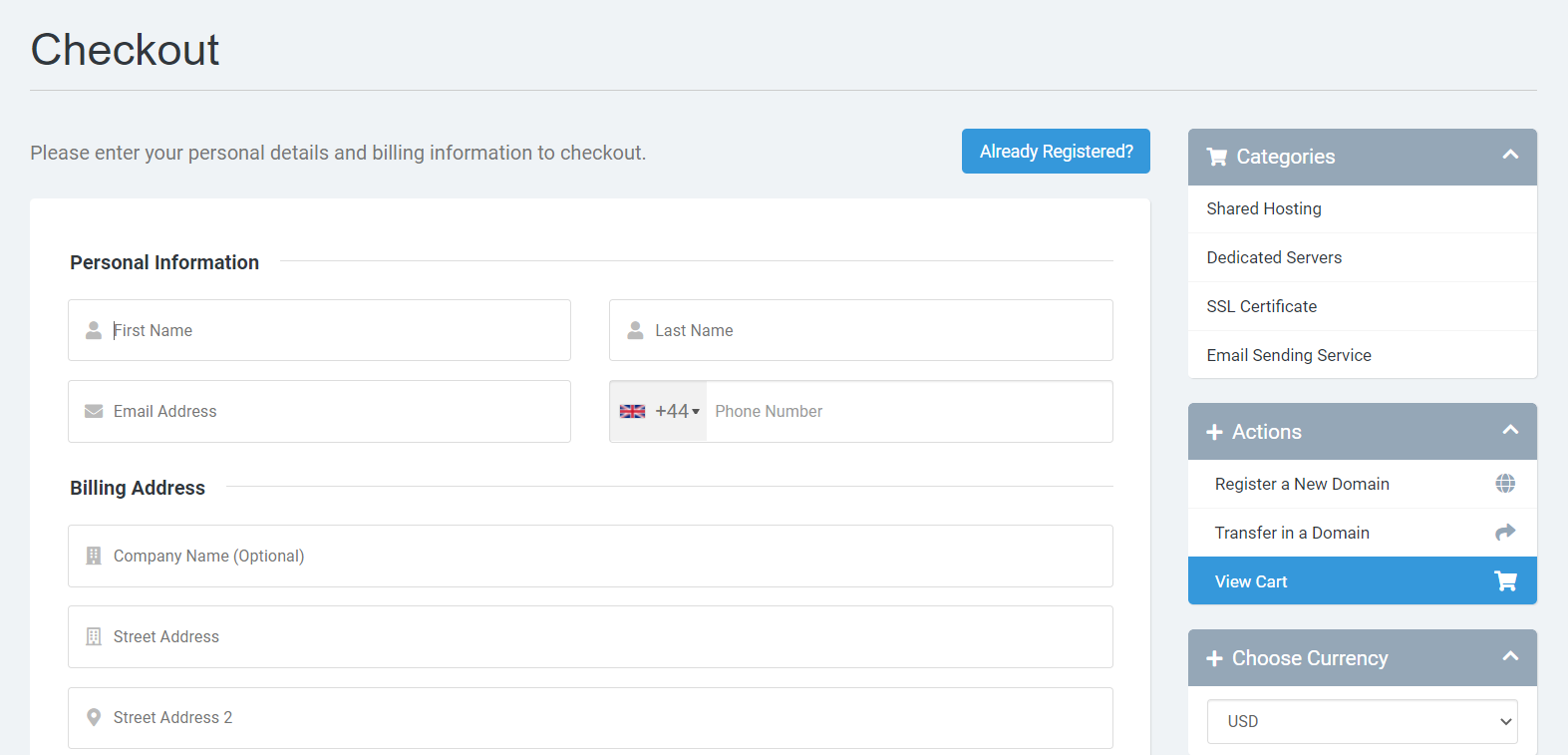Click the plus icon in Actions header
1568x755 pixels.
click(1214, 432)
